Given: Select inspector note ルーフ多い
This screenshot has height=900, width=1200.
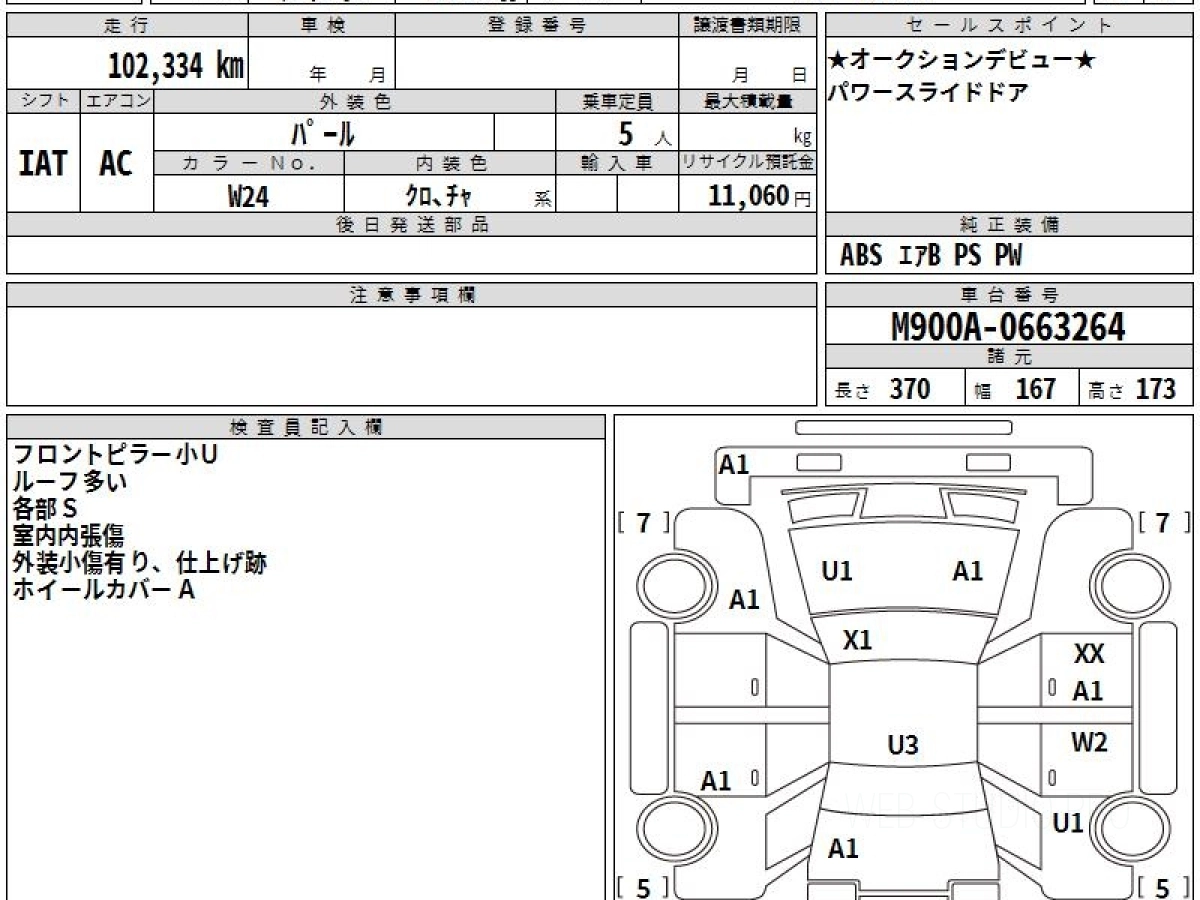Looking at the screenshot, I should (x=70, y=482).
